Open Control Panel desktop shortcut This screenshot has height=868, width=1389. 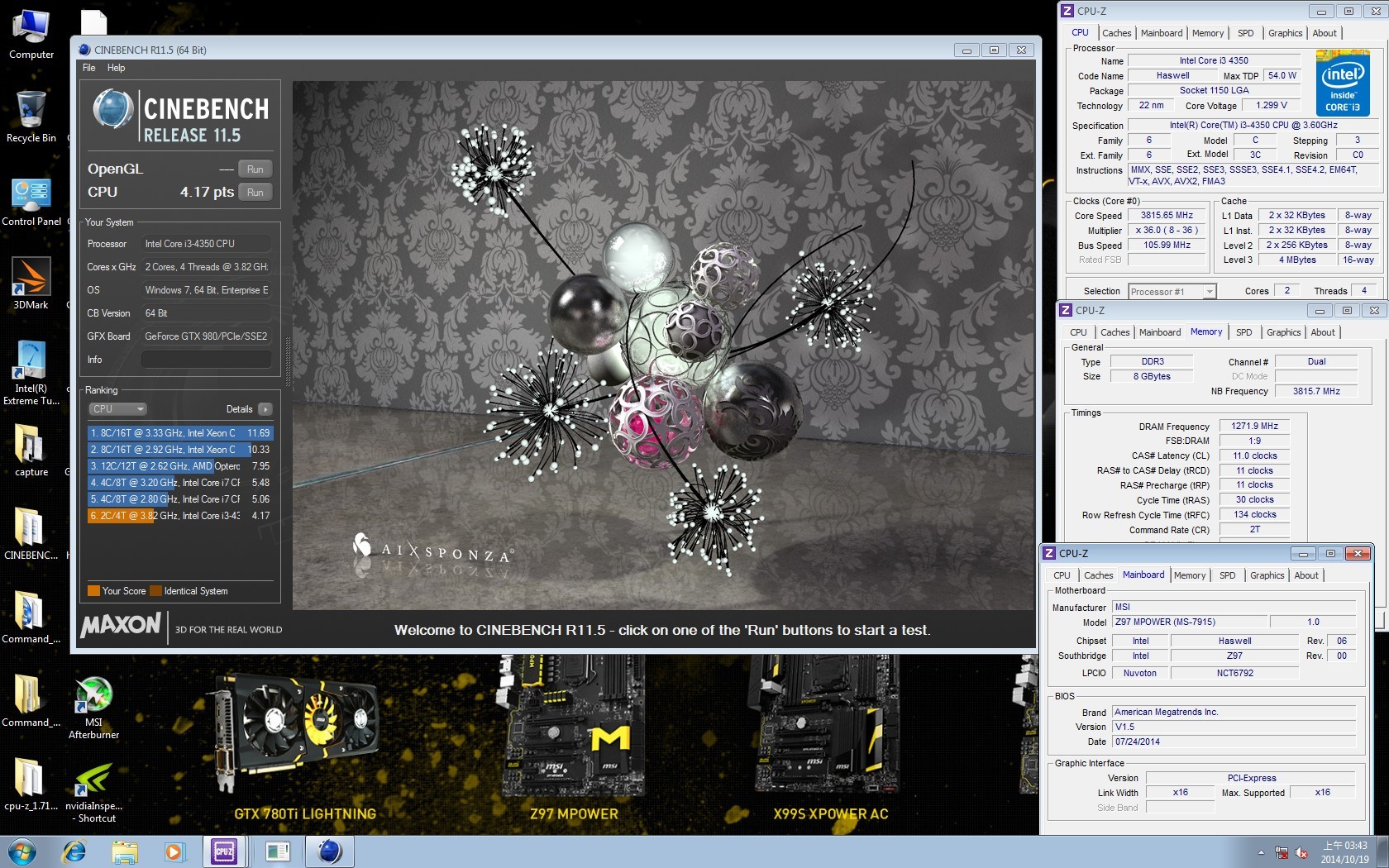coord(31,201)
